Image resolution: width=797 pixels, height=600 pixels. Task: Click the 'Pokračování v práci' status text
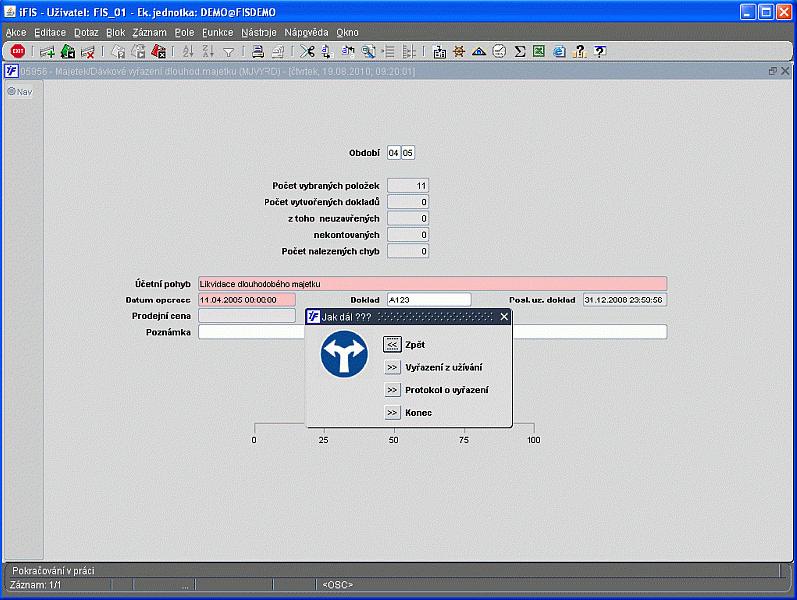point(53,571)
